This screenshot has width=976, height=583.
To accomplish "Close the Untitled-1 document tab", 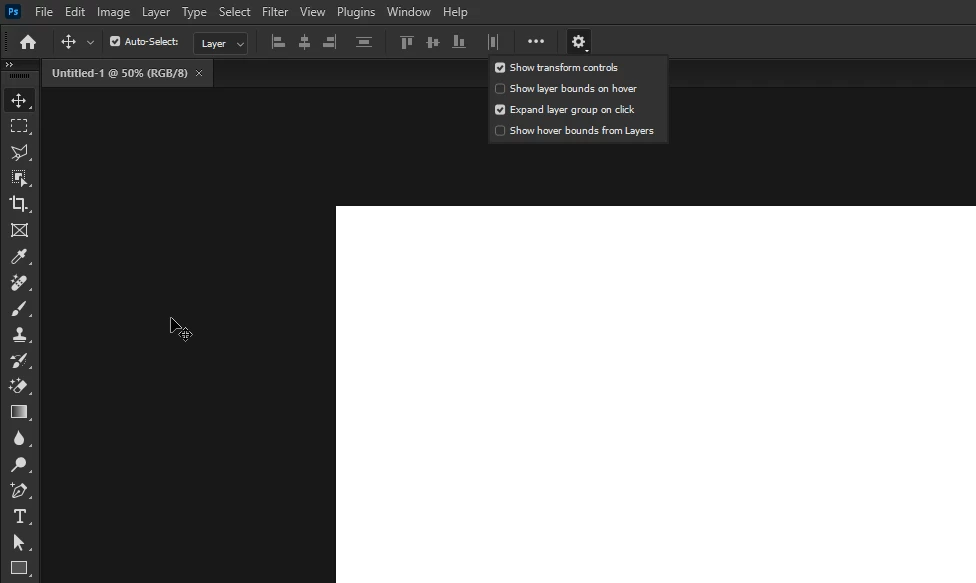I will [x=199, y=73].
